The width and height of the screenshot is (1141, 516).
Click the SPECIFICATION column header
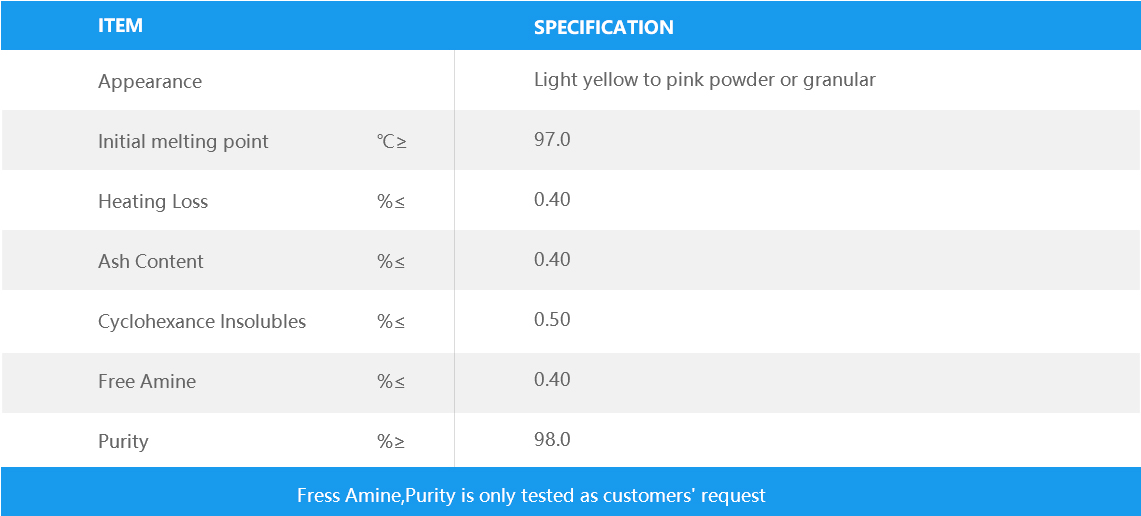tap(603, 27)
